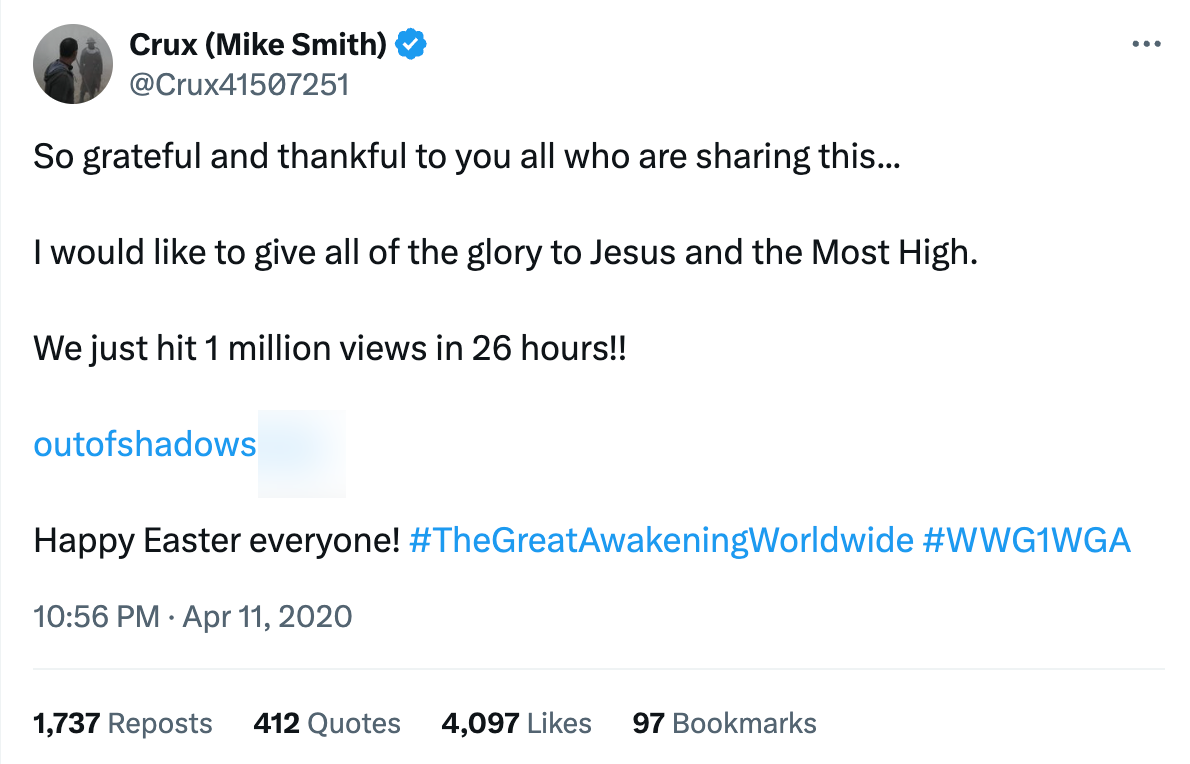1190x764 pixels.
Task: Click the #WWG1WGA hashtag
Action: pos(1032,540)
